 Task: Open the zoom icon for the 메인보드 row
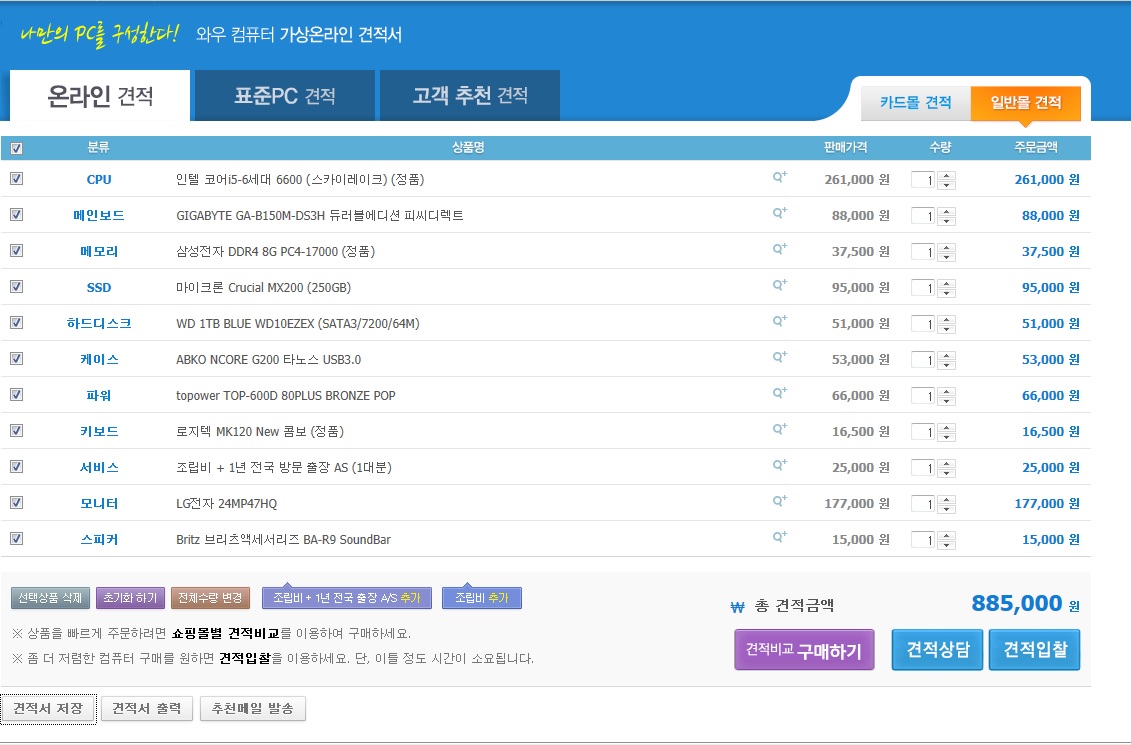[780, 214]
